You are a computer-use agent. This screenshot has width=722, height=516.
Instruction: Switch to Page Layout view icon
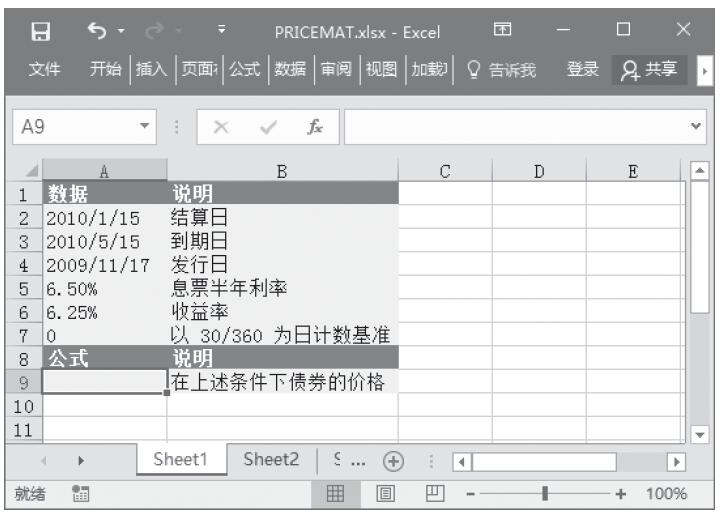384,493
